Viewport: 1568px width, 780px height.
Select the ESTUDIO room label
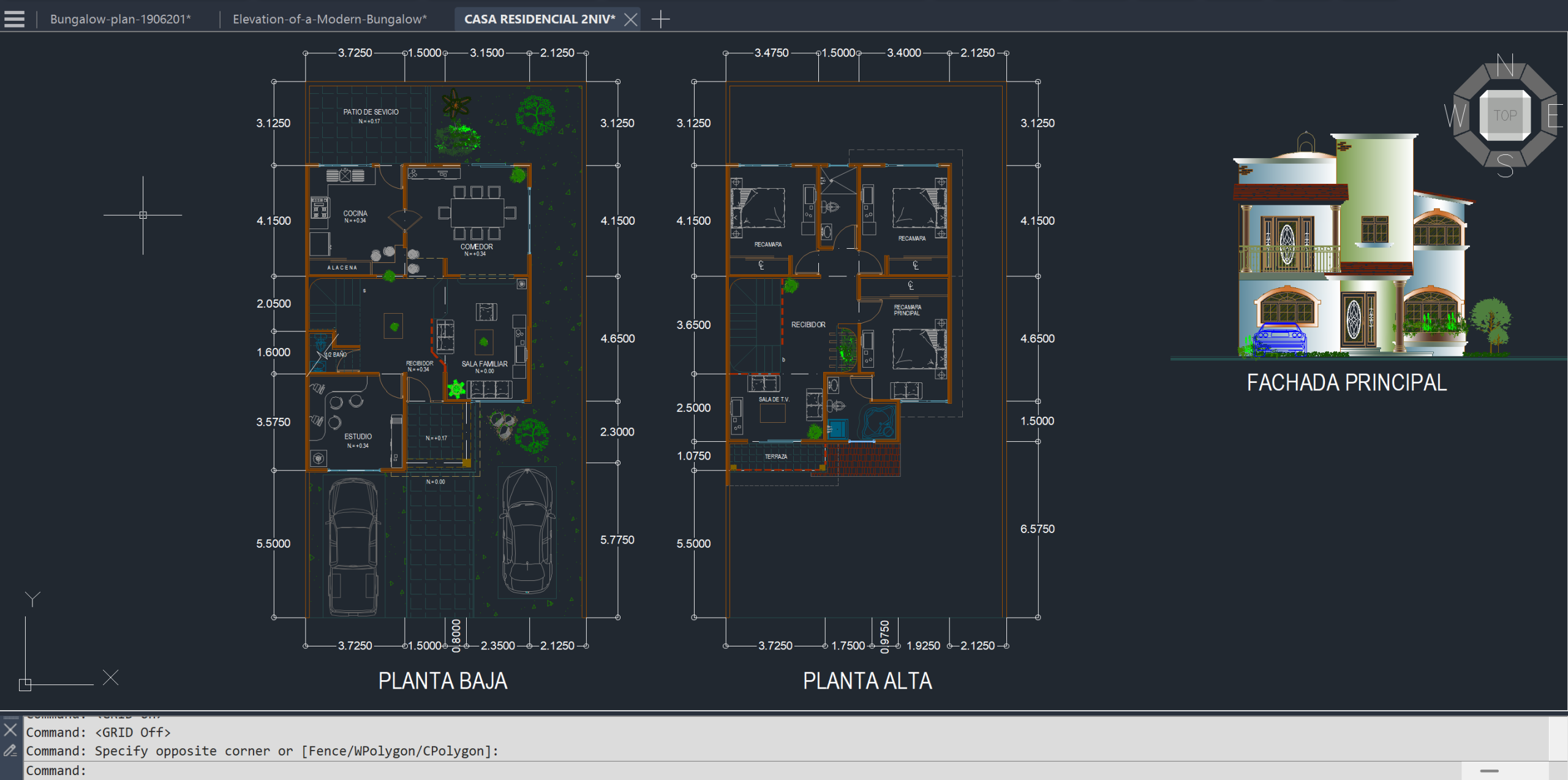[x=358, y=437]
